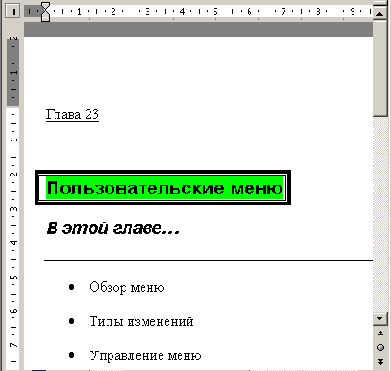Image resolution: width=391 pixels, height=371 pixels.
Task: Click the bullet item "Управление меню"
Action: [146, 356]
